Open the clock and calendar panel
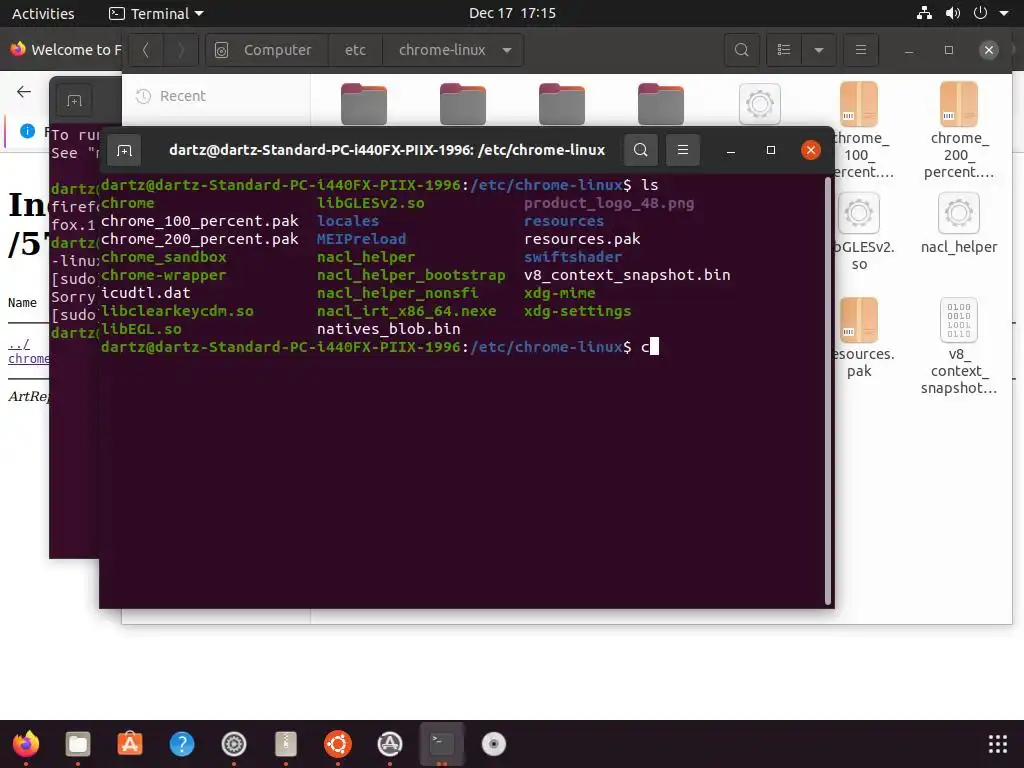Viewport: 1024px width, 768px height. click(x=512, y=13)
